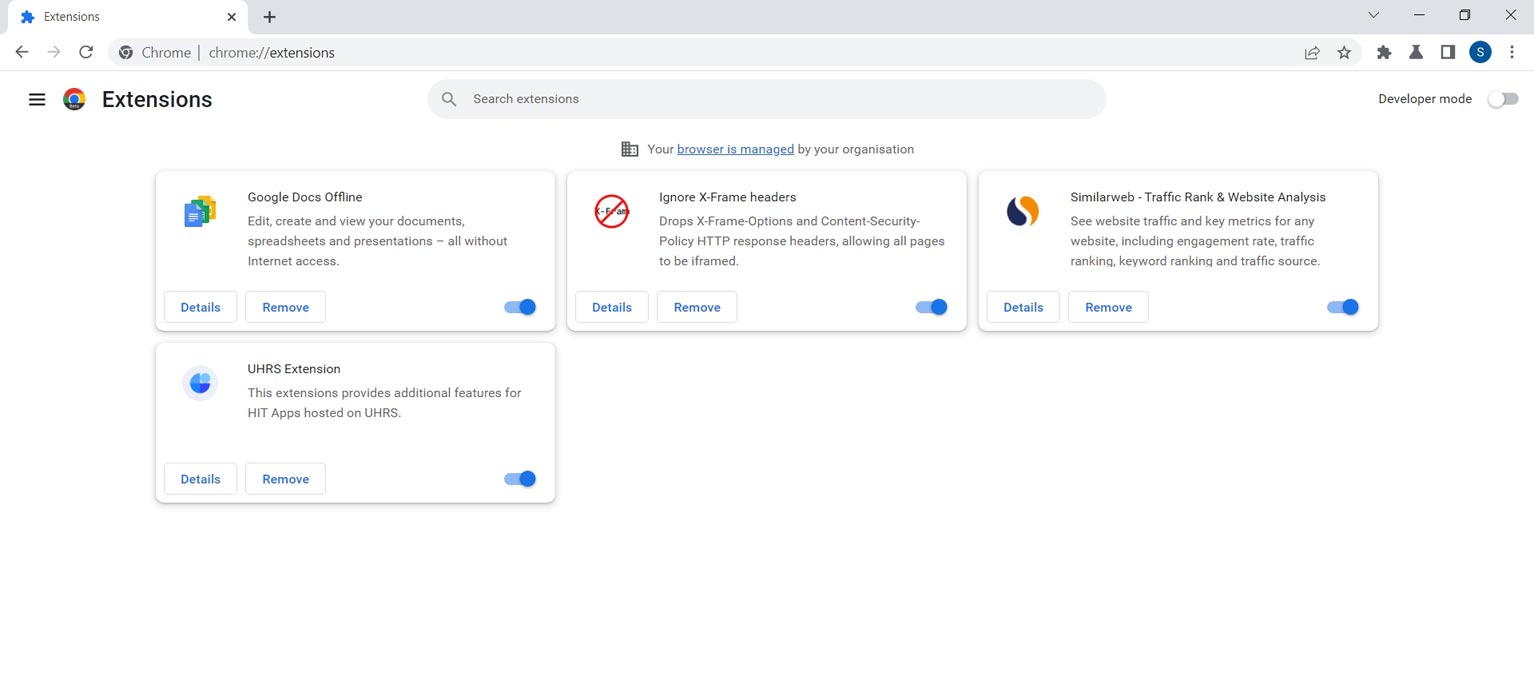The image size is (1534, 700).
Task: Disable Ignore X-Frame headers extension
Action: point(931,307)
